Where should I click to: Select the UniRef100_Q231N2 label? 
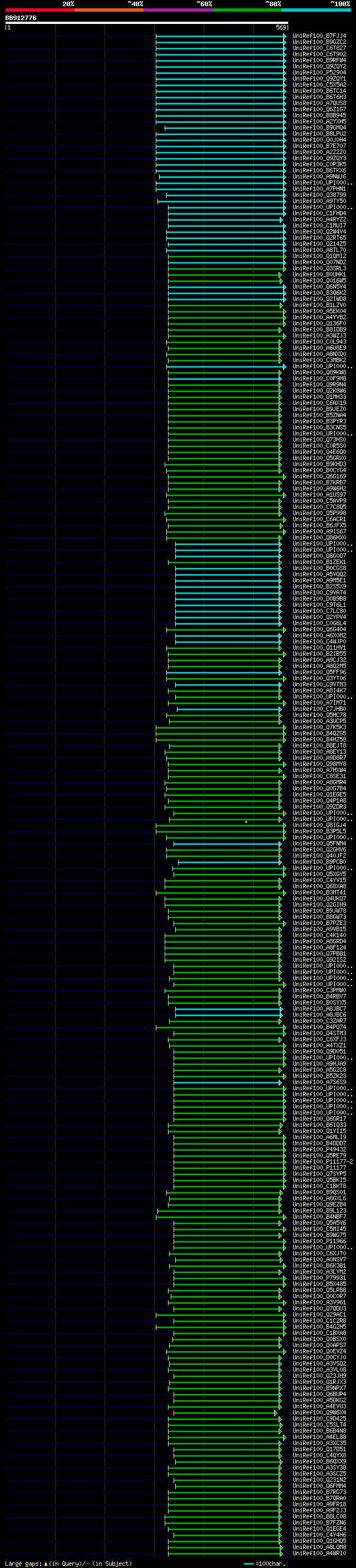pyautogui.click(x=319, y=1479)
